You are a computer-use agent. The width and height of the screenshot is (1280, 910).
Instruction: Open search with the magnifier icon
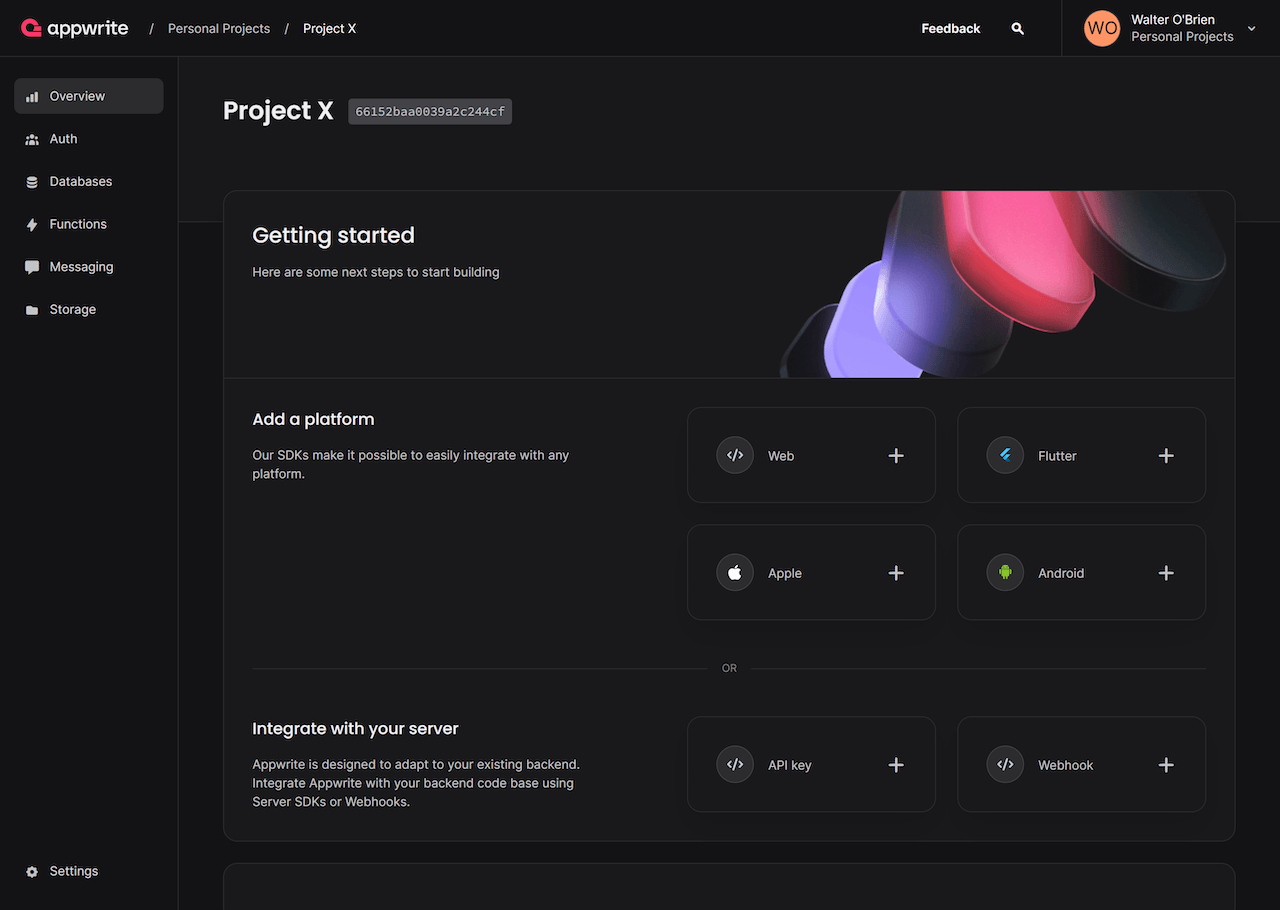pyautogui.click(x=1017, y=29)
